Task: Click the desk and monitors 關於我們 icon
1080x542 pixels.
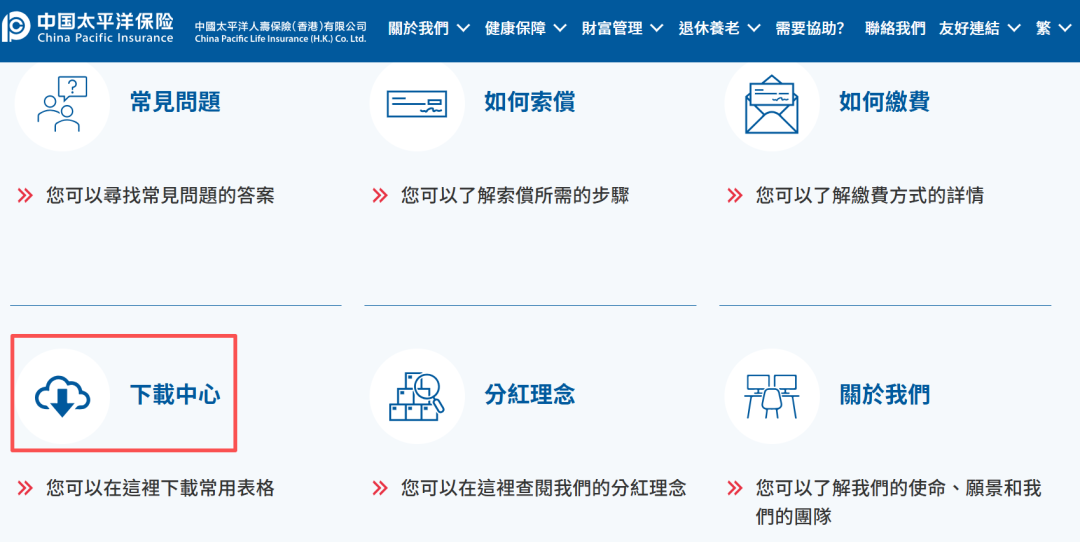Action: 772,397
